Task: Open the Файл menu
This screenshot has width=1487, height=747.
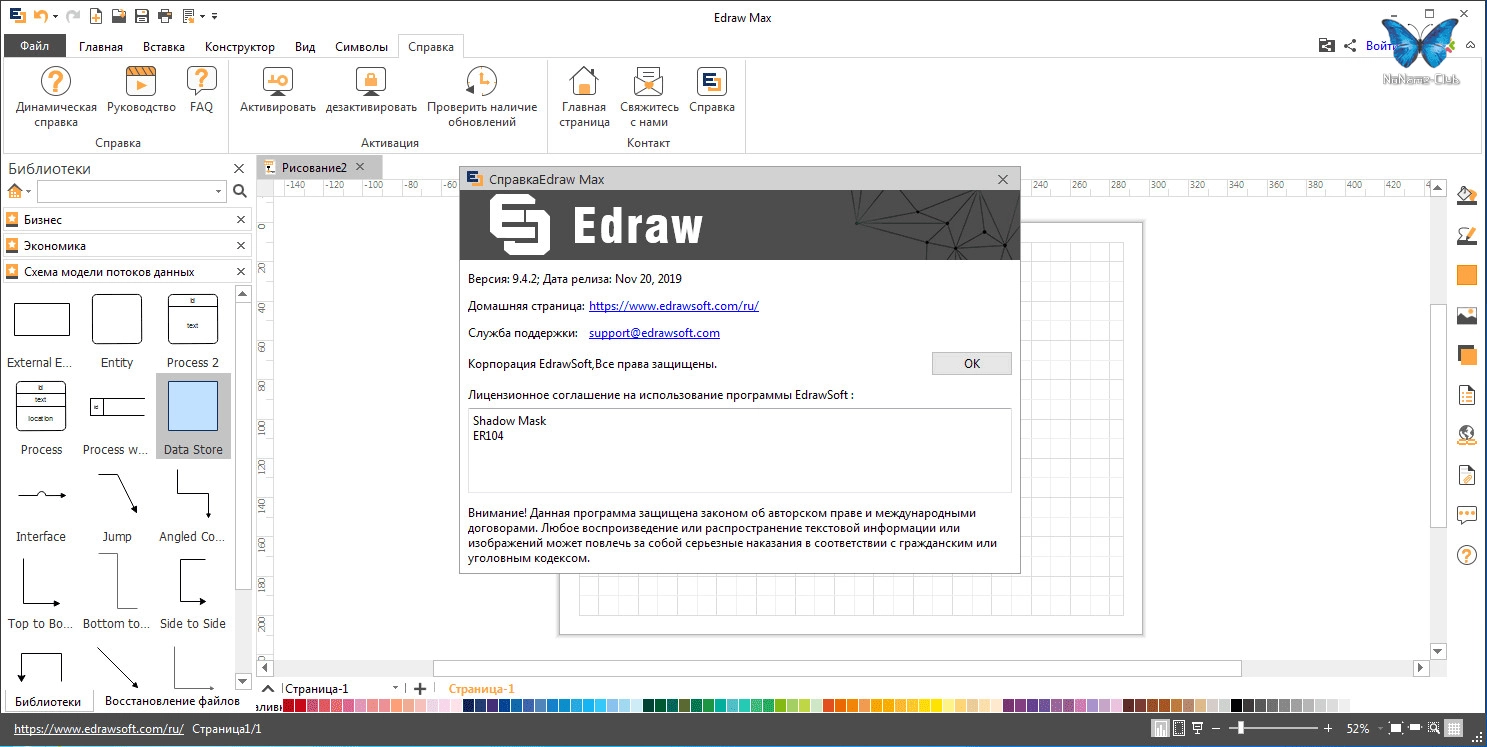Action: (x=35, y=46)
